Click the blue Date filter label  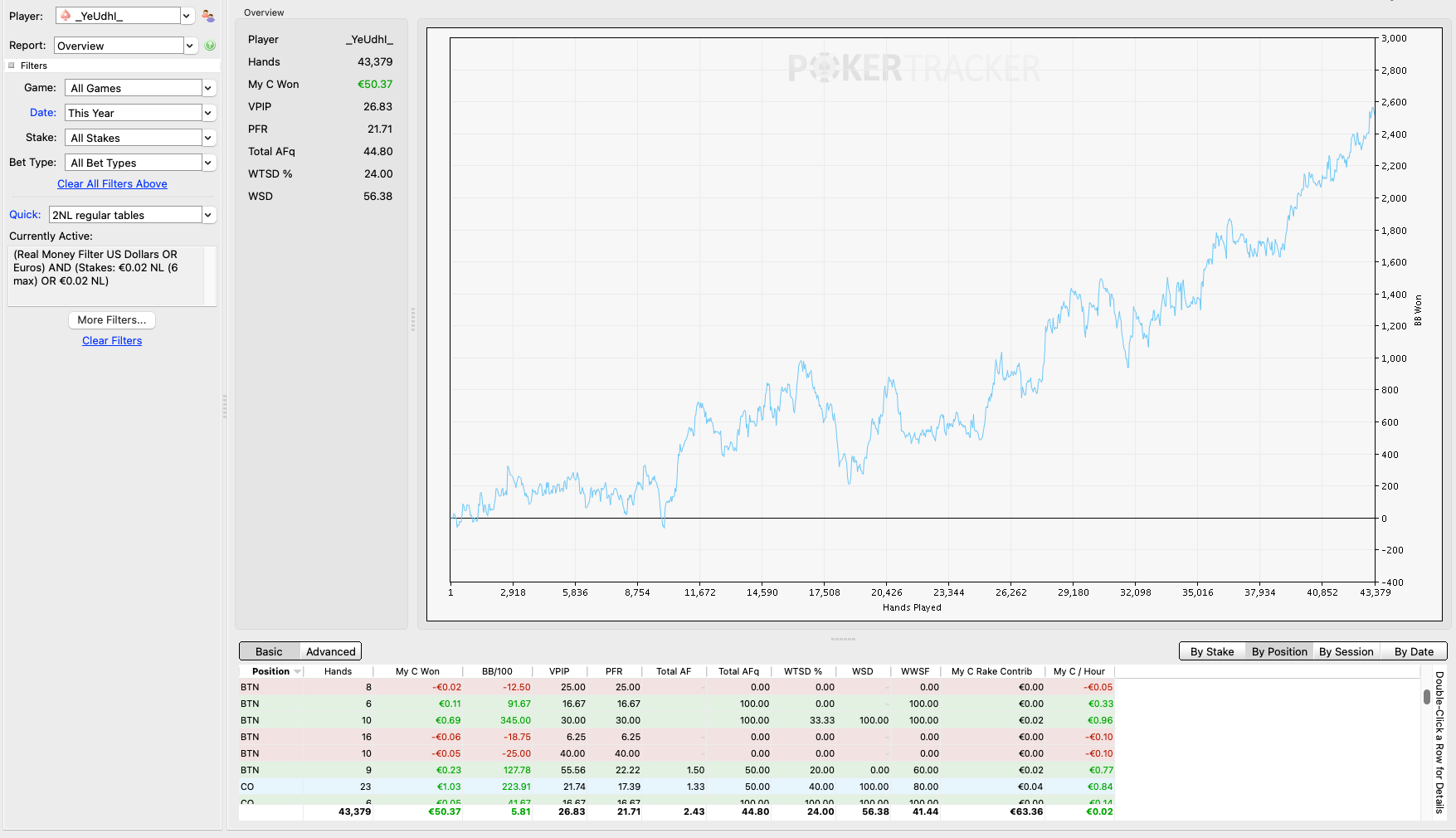click(x=43, y=113)
